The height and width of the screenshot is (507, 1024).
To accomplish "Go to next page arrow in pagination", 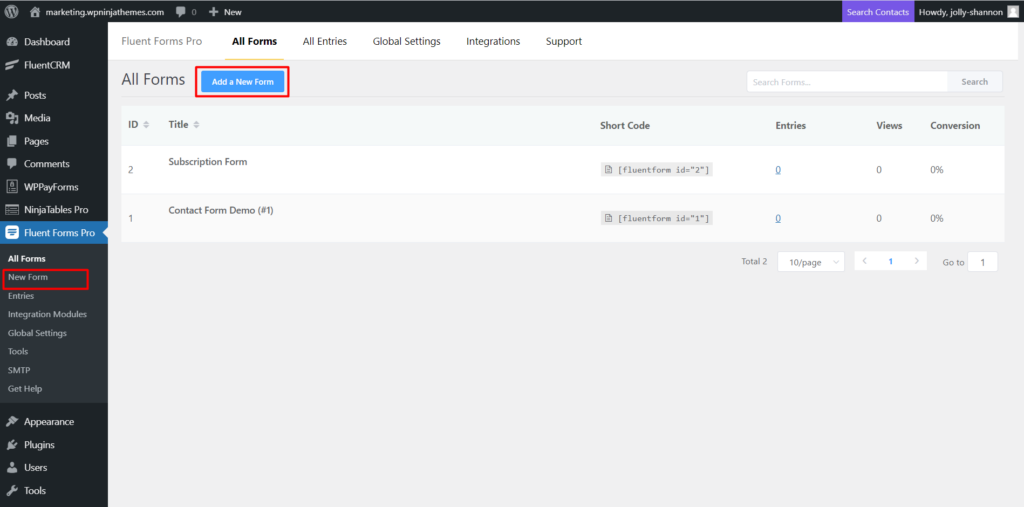I will click(x=916, y=261).
